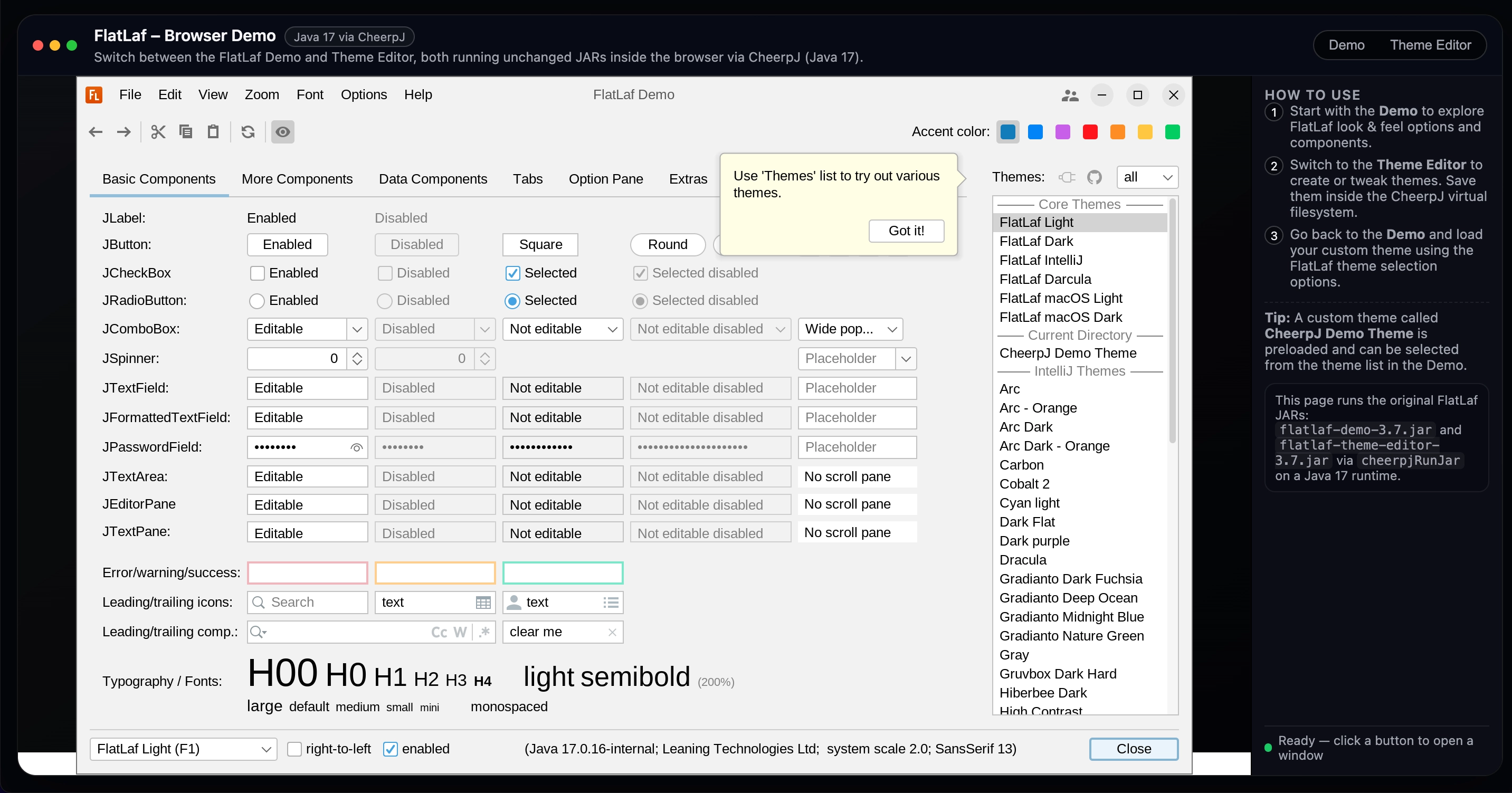Click the GitHub icon beside Themes

point(1094,177)
